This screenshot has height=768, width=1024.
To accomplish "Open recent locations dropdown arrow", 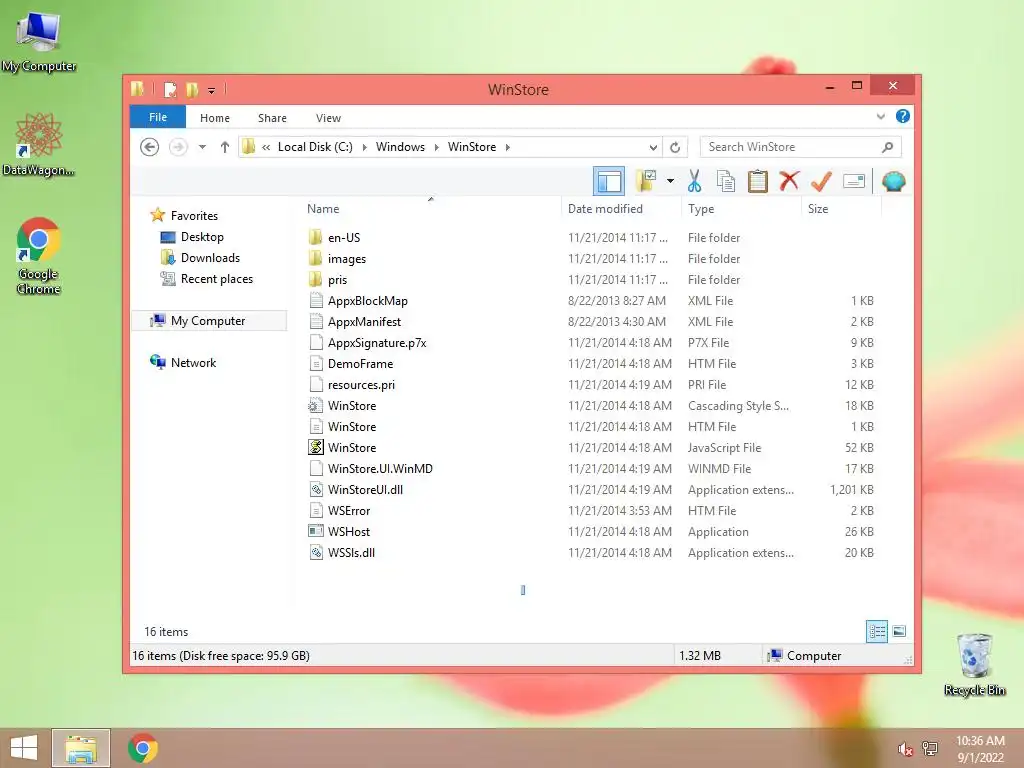I will tap(202, 147).
